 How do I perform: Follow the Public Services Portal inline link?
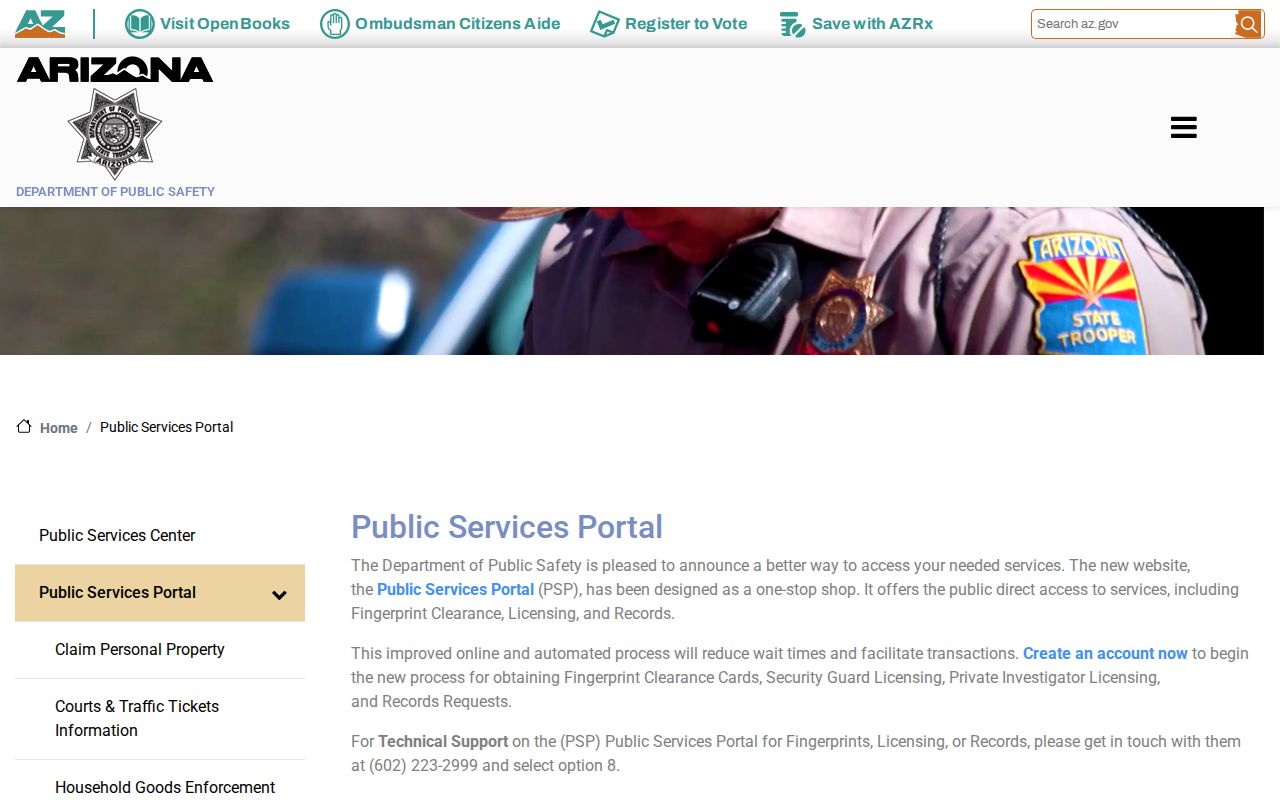pyautogui.click(x=455, y=589)
